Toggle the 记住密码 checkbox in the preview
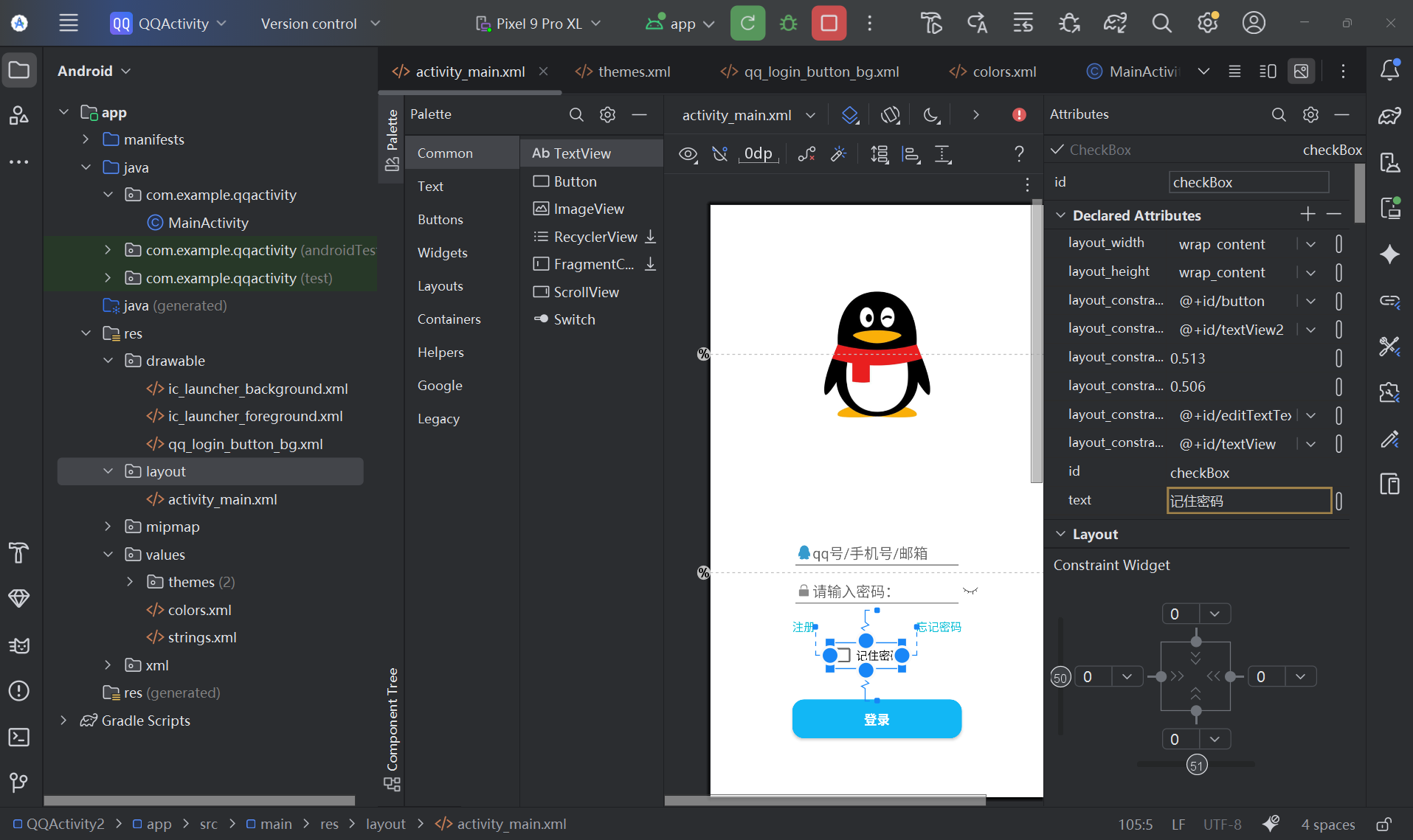Viewport: 1413px width, 840px height. pos(844,655)
